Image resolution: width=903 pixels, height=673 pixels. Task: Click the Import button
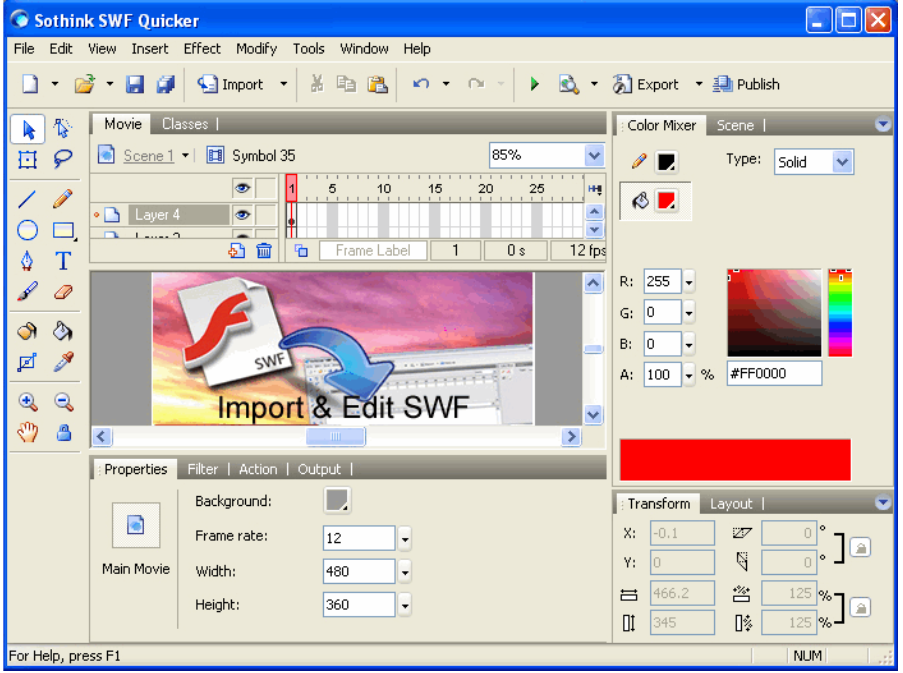(x=230, y=84)
